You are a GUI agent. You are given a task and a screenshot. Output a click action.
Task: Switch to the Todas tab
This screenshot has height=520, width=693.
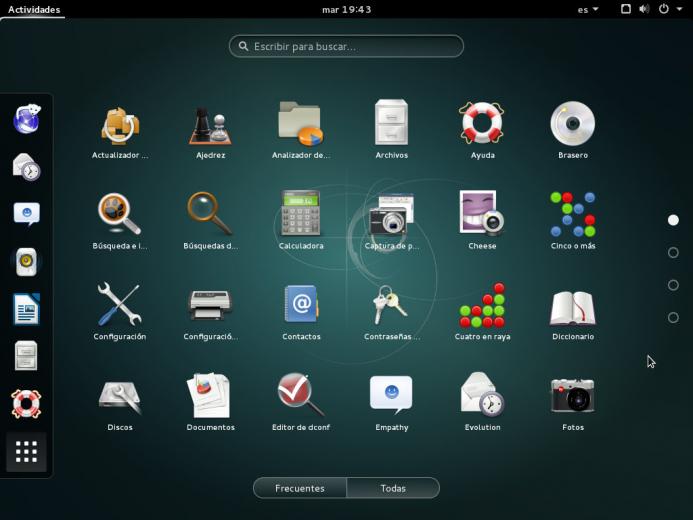coord(393,488)
